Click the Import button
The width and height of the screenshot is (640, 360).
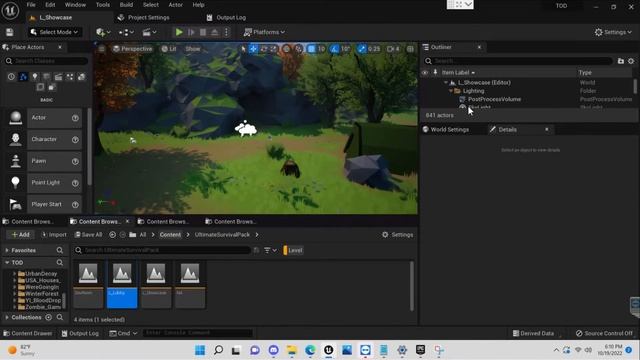[54, 235]
